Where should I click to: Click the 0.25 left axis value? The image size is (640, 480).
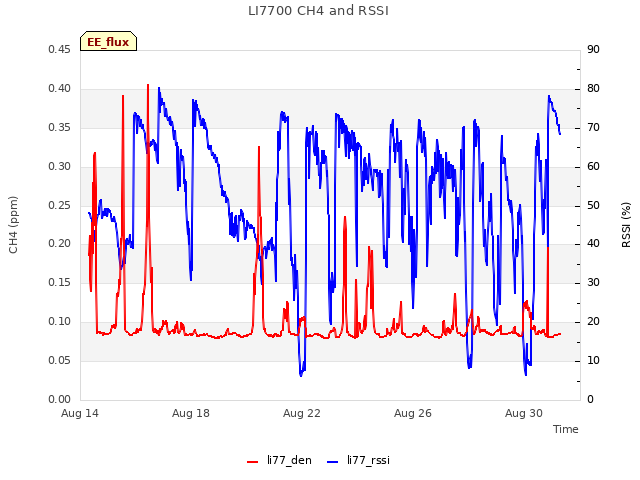(x=59, y=205)
